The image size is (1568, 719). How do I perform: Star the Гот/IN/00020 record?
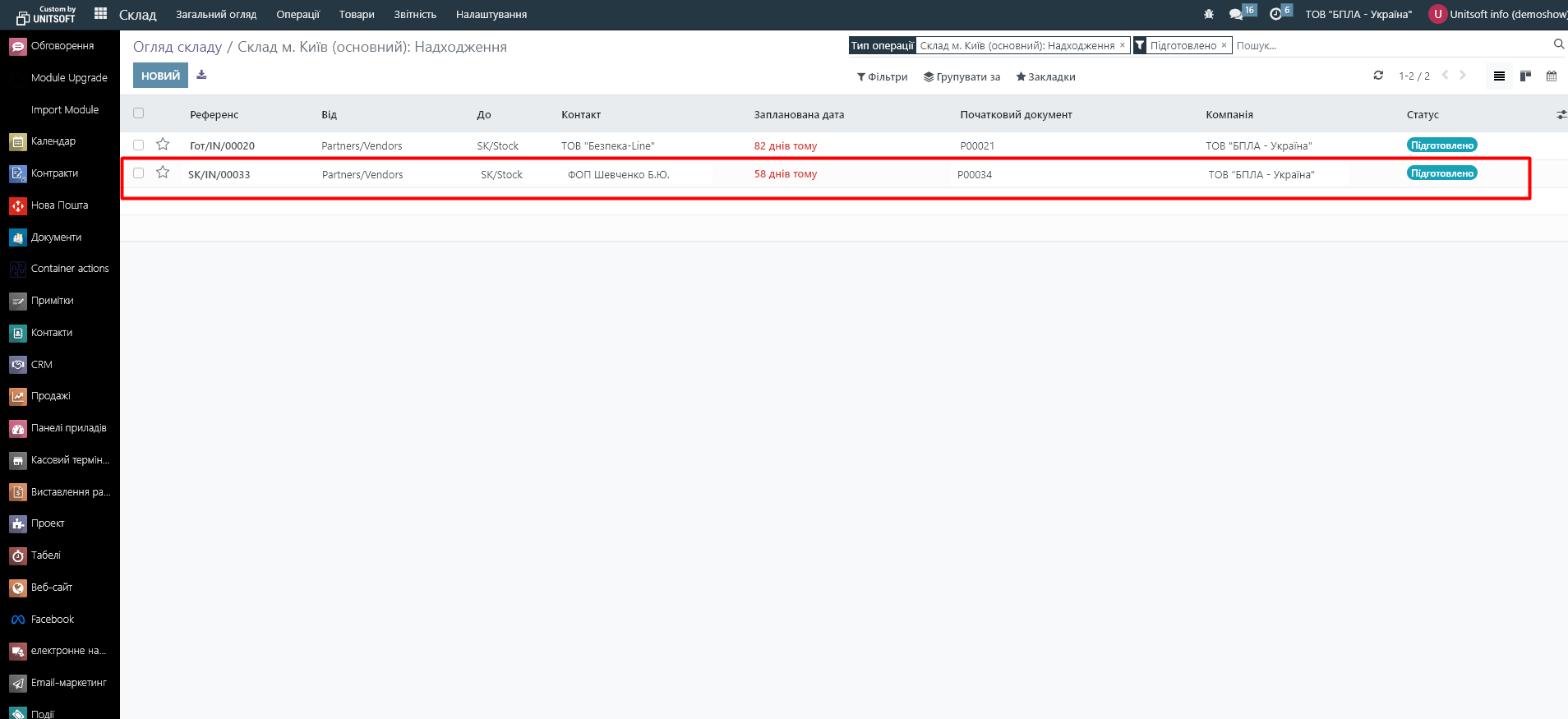[163, 145]
